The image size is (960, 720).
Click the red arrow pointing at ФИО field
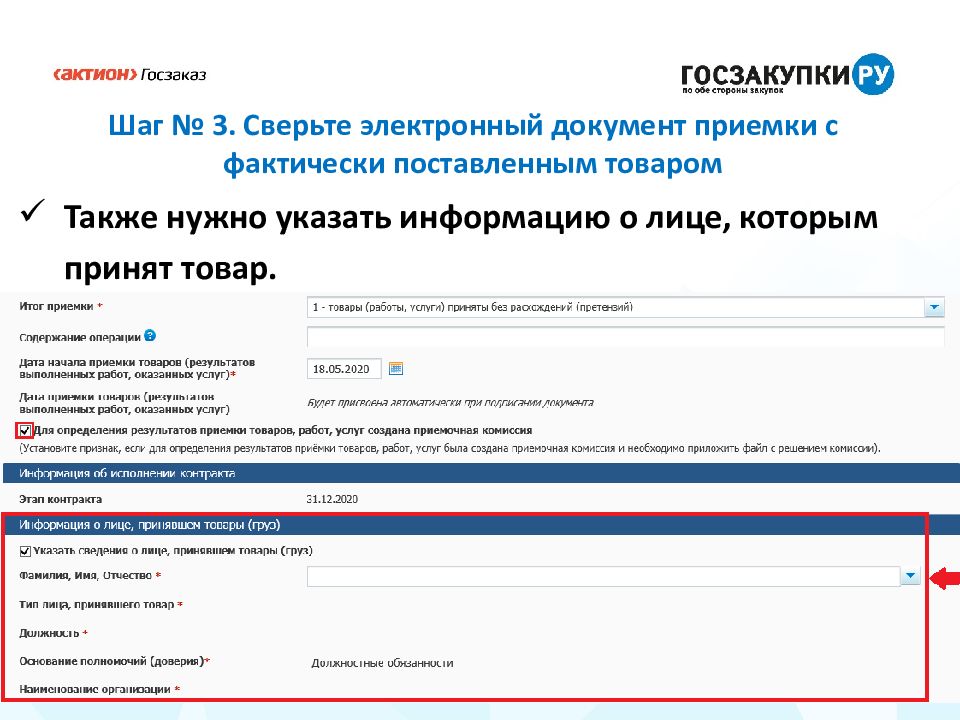[944, 577]
